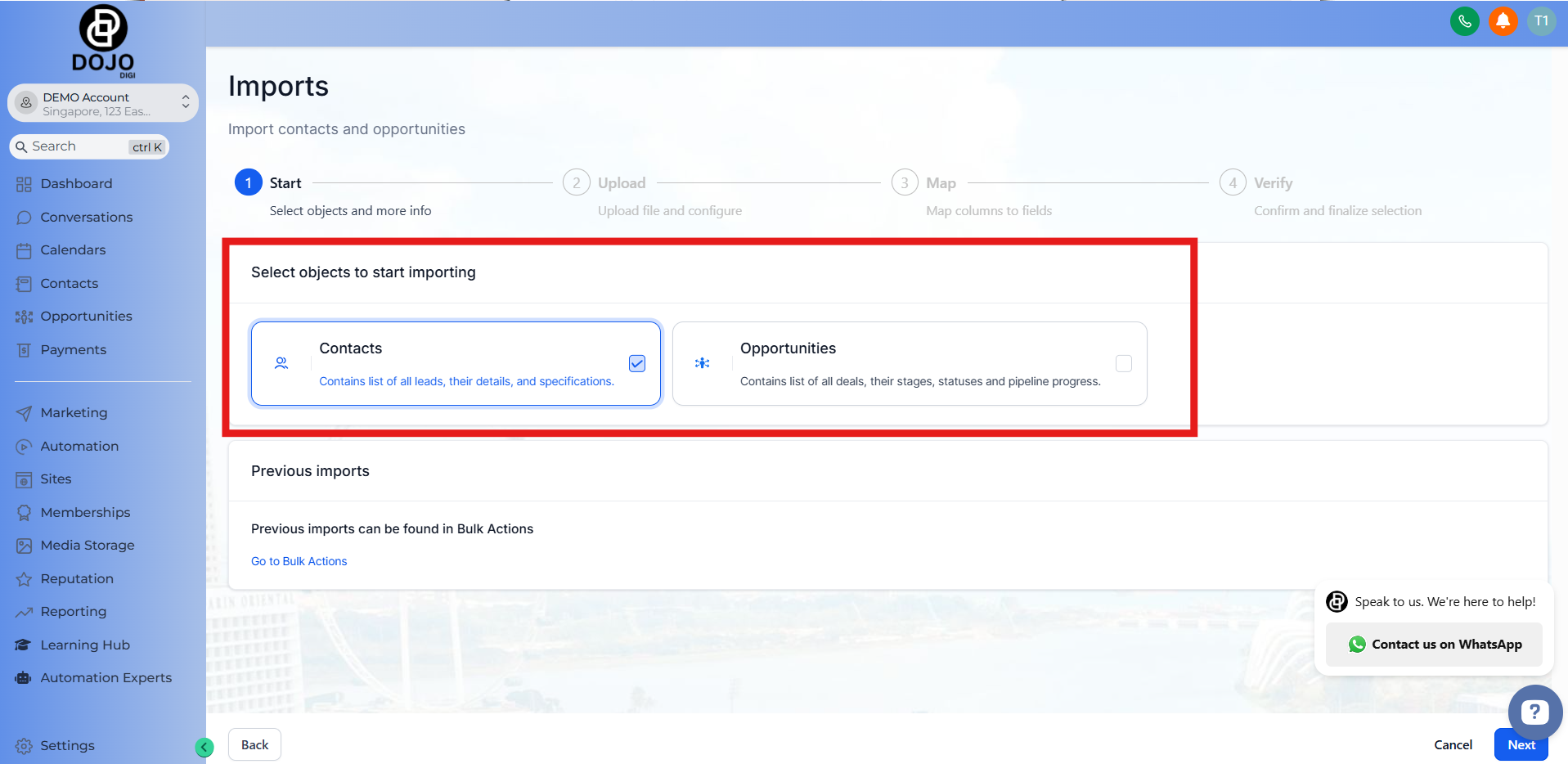Expand the DEMO Account switcher

click(x=103, y=103)
